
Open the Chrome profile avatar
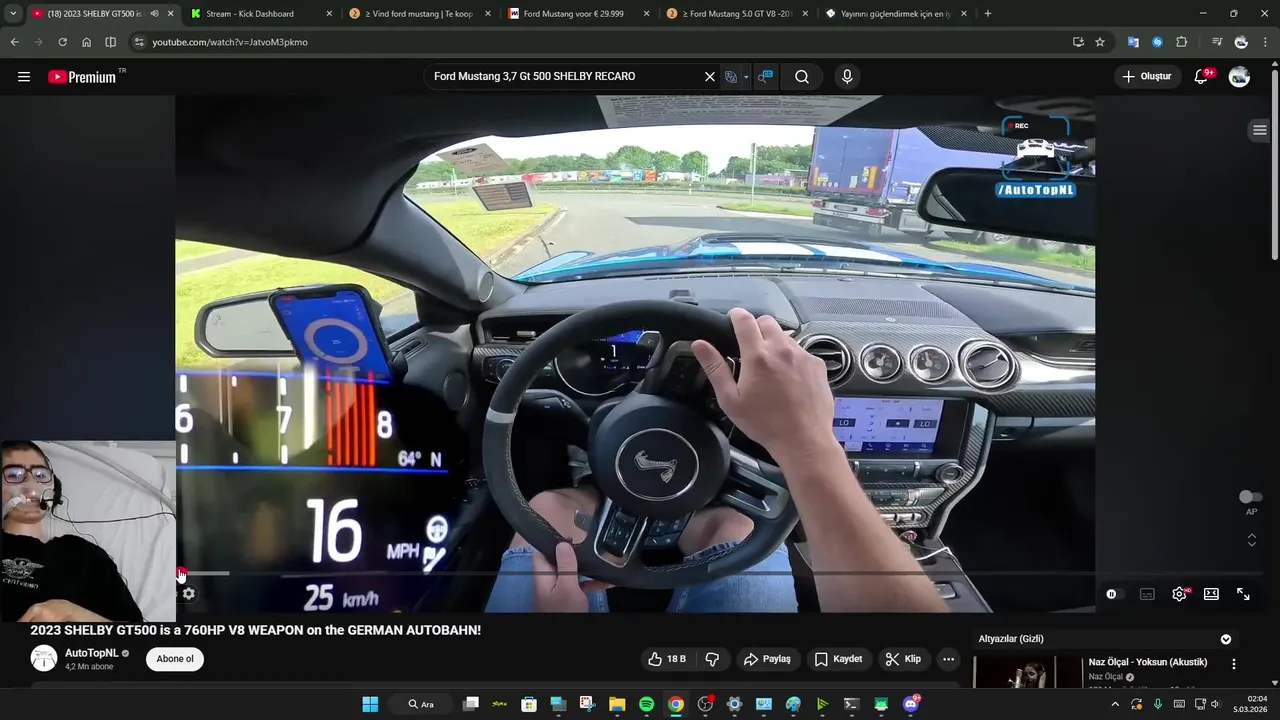click(x=1241, y=42)
